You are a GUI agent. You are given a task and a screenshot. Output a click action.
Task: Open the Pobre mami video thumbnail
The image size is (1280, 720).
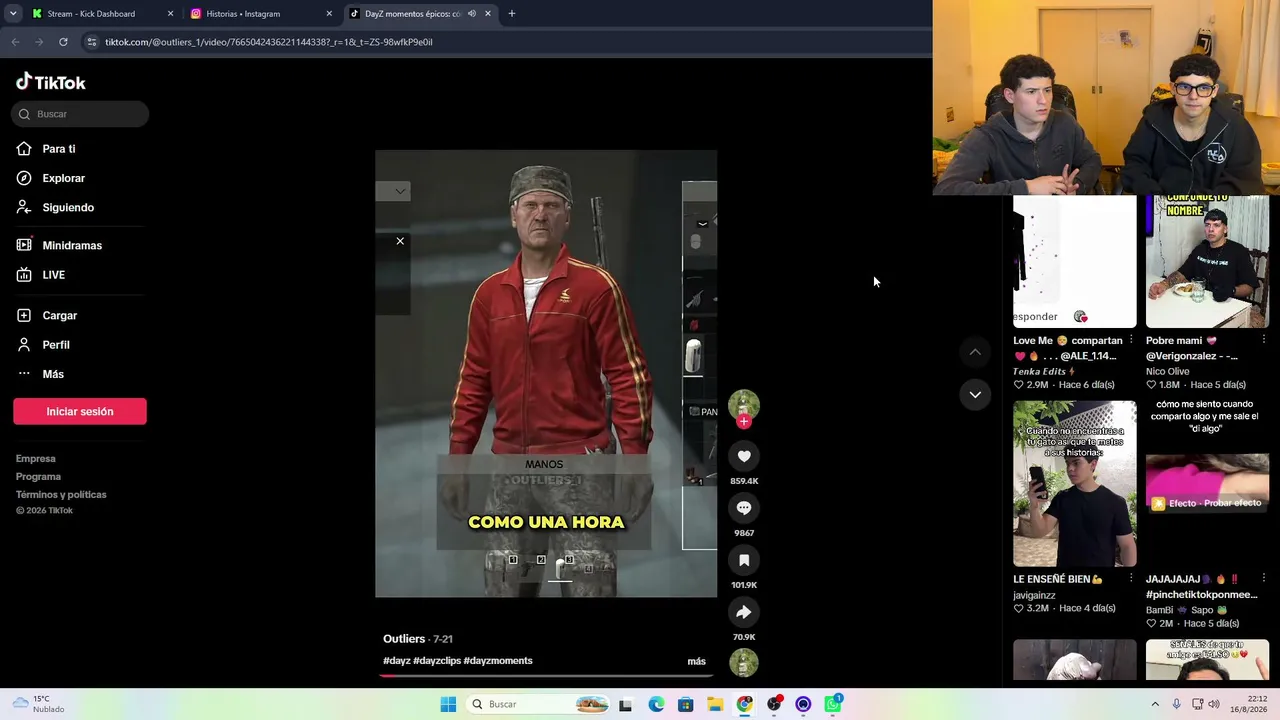pyautogui.click(x=1207, y=261)
